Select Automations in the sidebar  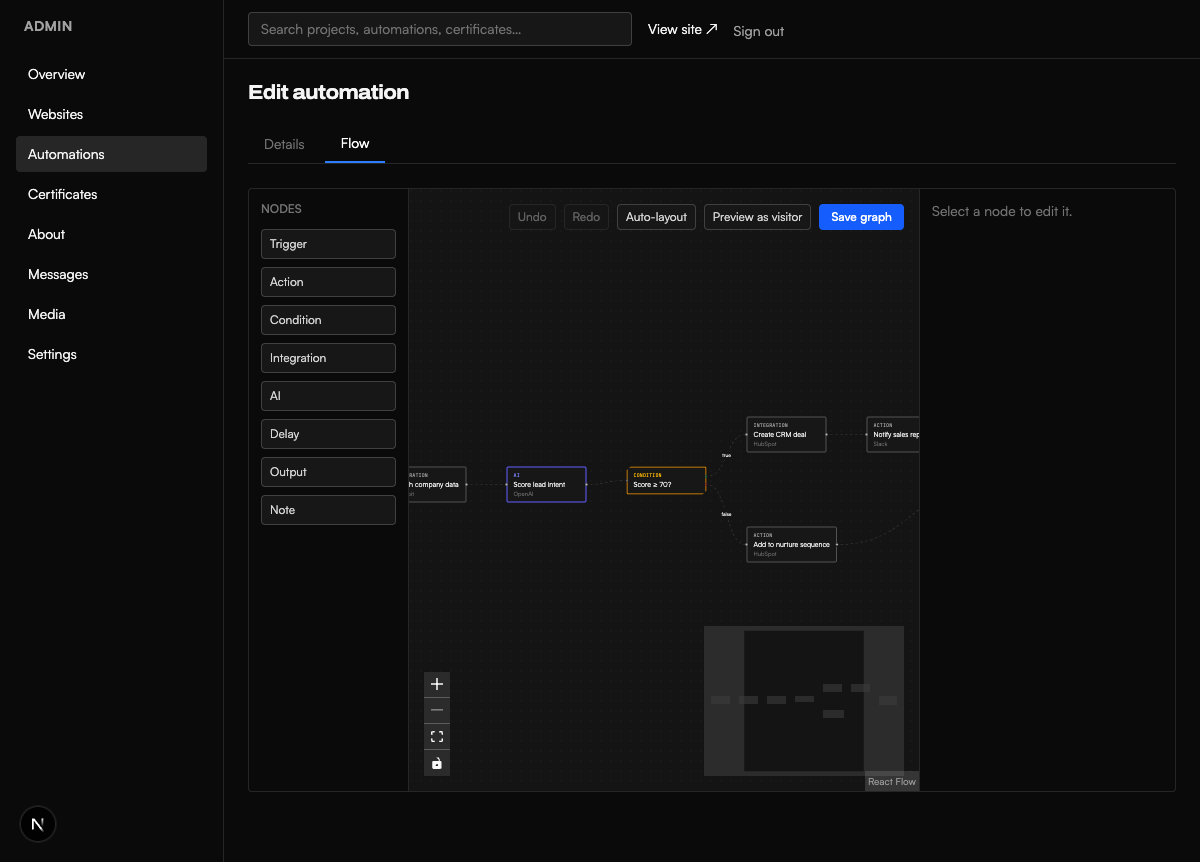click(111, 154)
